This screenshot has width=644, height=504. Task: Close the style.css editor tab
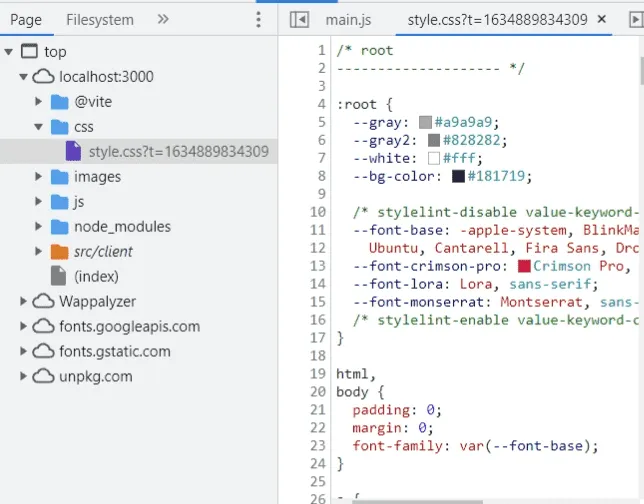click(601, 19)
